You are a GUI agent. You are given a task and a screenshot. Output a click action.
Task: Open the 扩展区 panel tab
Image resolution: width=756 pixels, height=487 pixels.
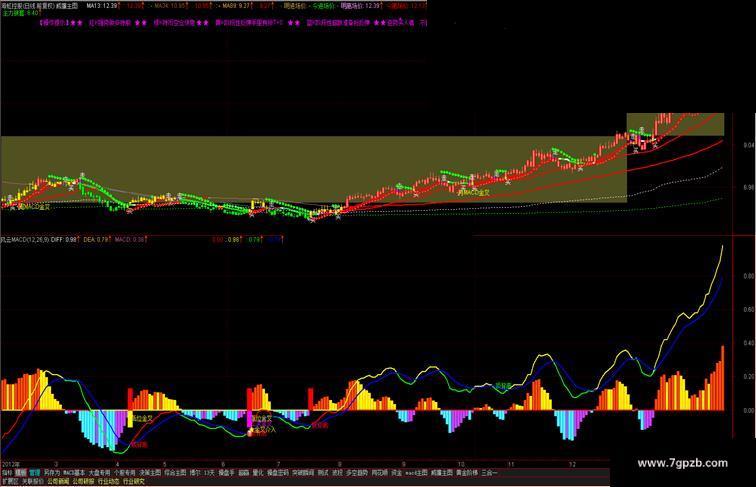pyautogui.click(x=10, y=481)
